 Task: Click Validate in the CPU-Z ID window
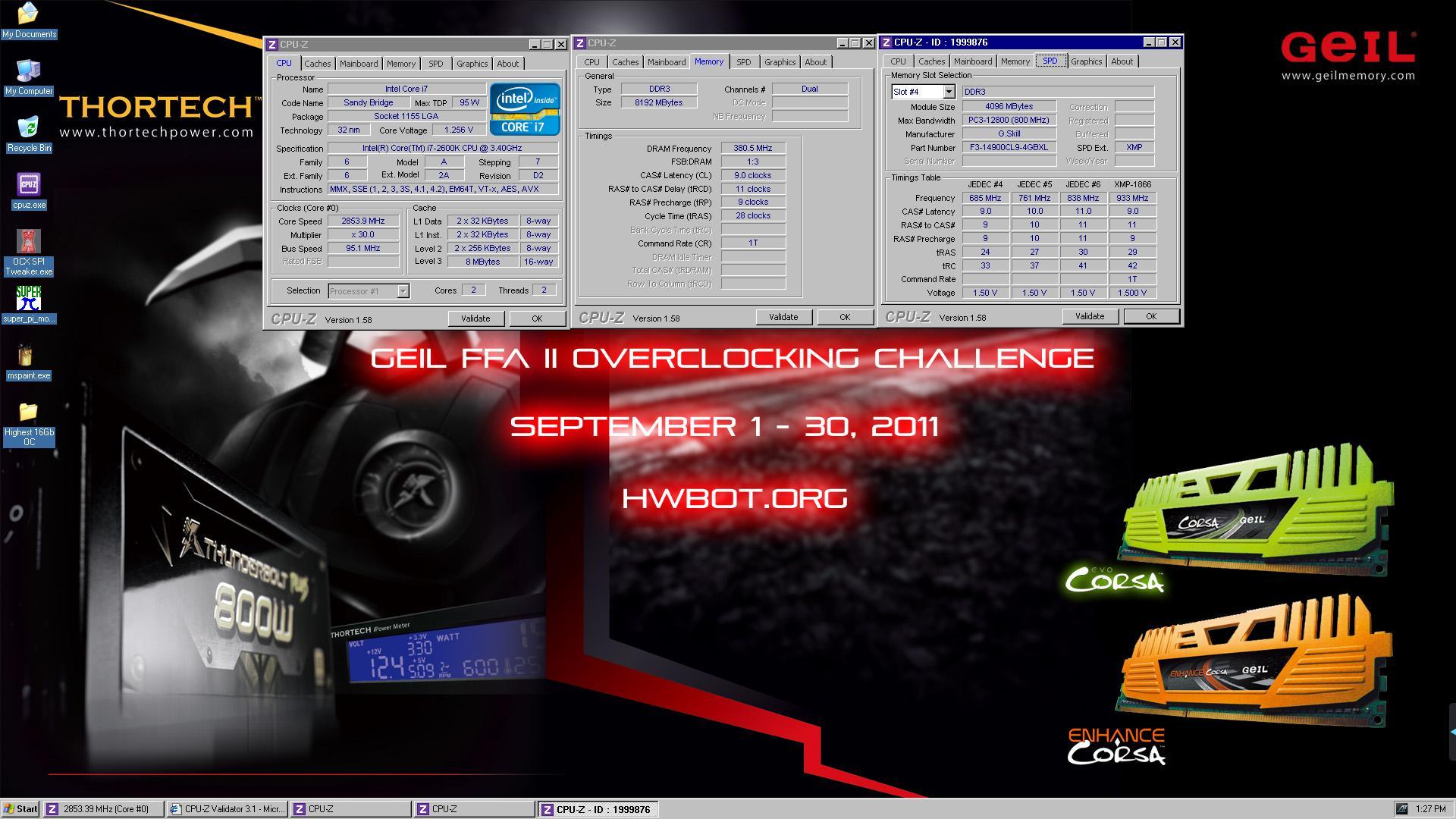coord(1090,316)
